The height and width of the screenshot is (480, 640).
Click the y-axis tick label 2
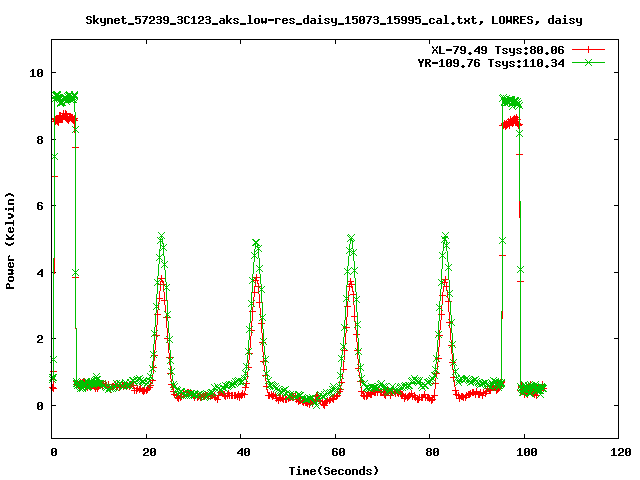(x=40, y=339)
